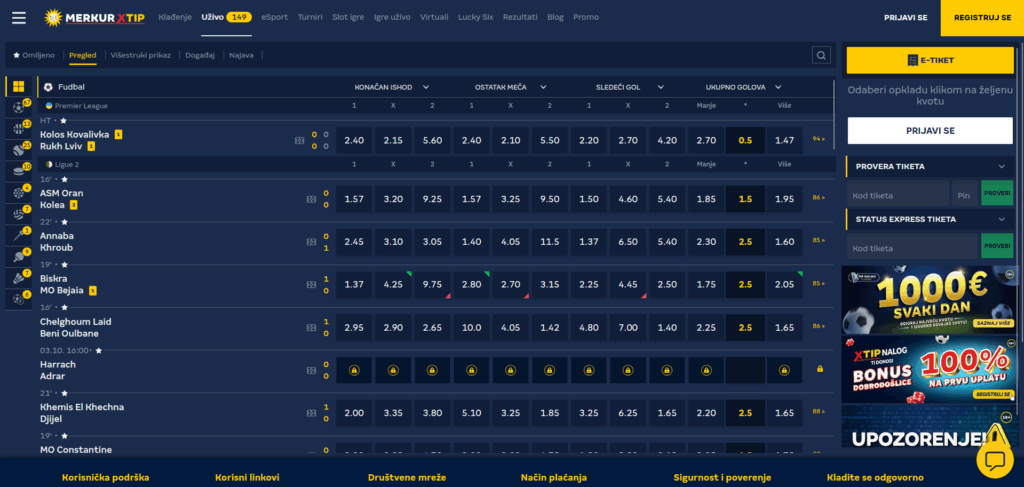The height and width of the screenshot is (487, 1024).
Task: Open the live chat bubble icon
Action: tap(995, 458)
